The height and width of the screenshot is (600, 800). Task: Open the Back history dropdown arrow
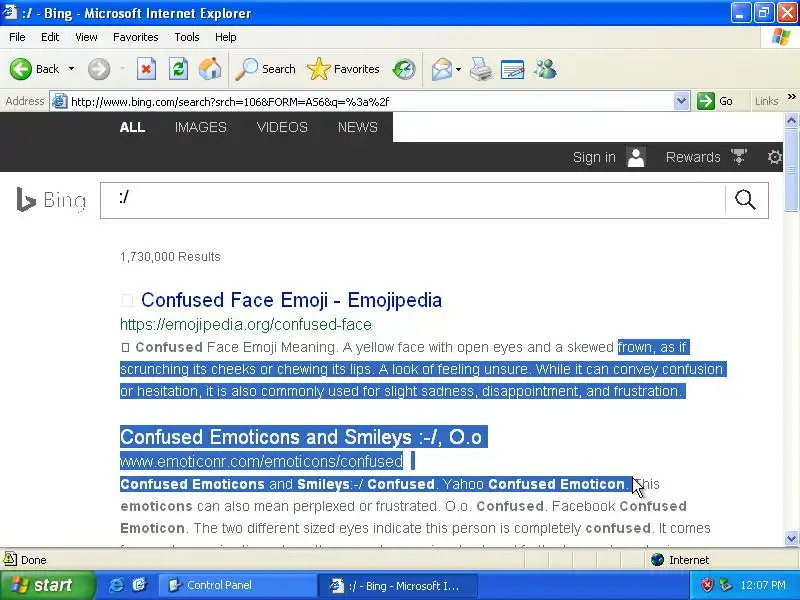pos(71,69)
